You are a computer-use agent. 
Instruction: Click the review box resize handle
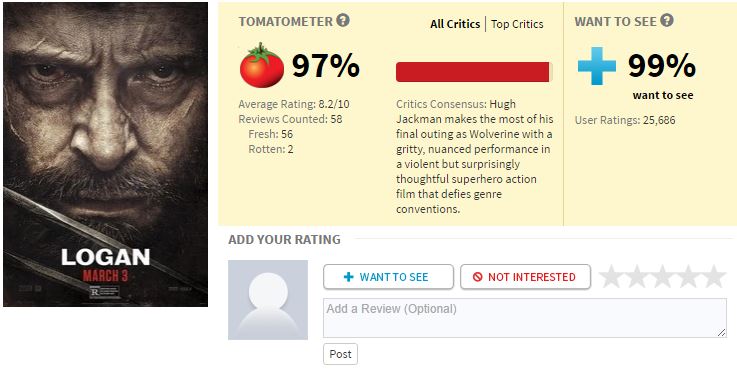721,332
